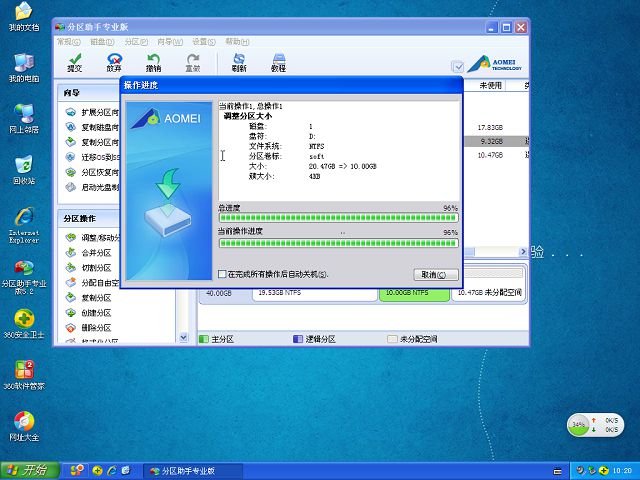
Task: Click the 34% floating speed widget
Action: pyautogui.click(x=595, y=425)
